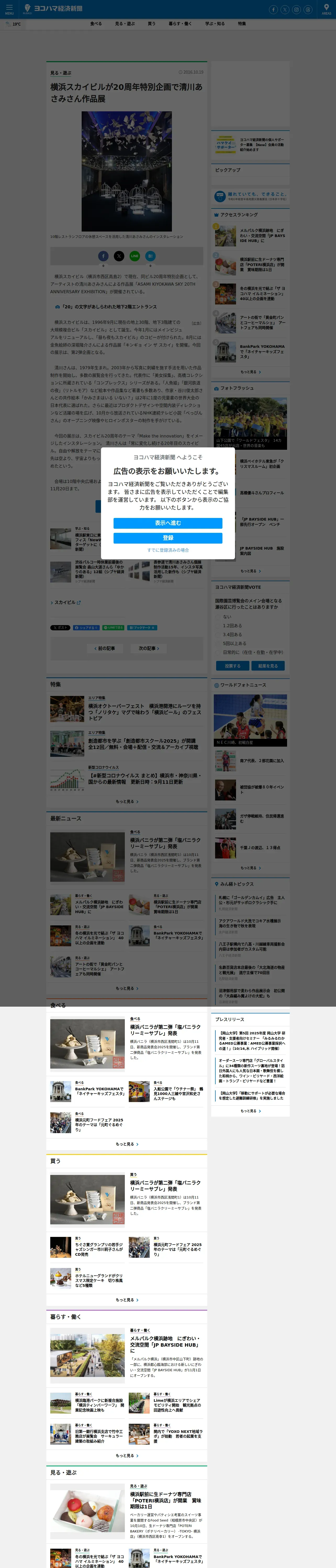Select the 日常的に（在住・在勤・在学中） option

click(x=250, y=652)
